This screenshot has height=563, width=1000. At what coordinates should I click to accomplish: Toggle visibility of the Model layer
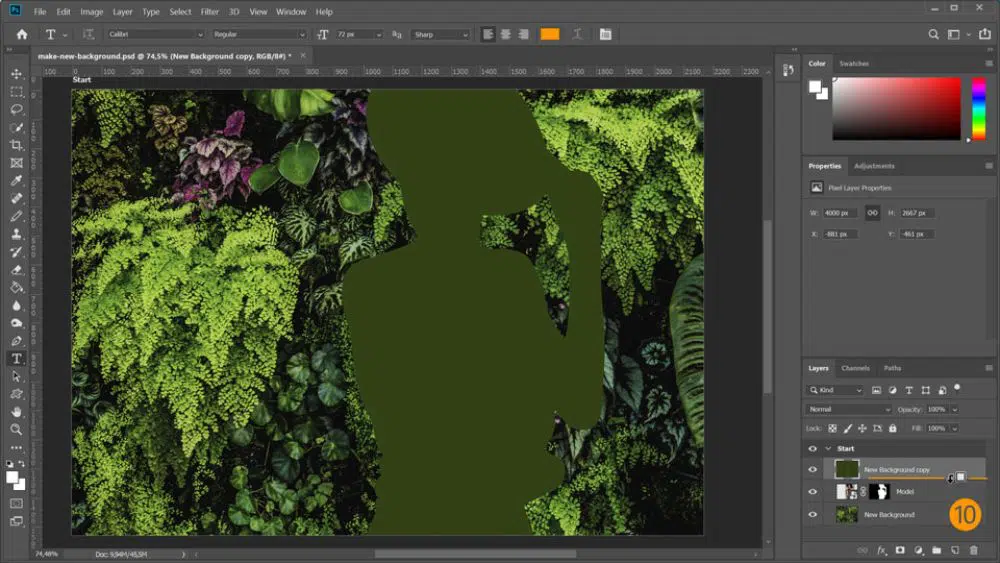(812, 492)
